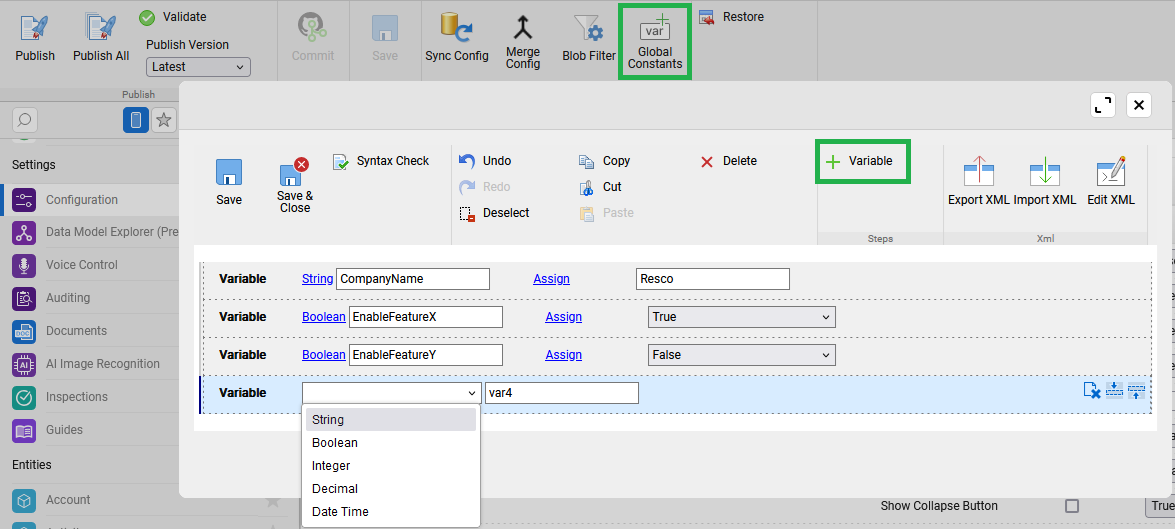Click the Merge Config icon
Screen dimensions: 1175x529
tap(522, 42)
